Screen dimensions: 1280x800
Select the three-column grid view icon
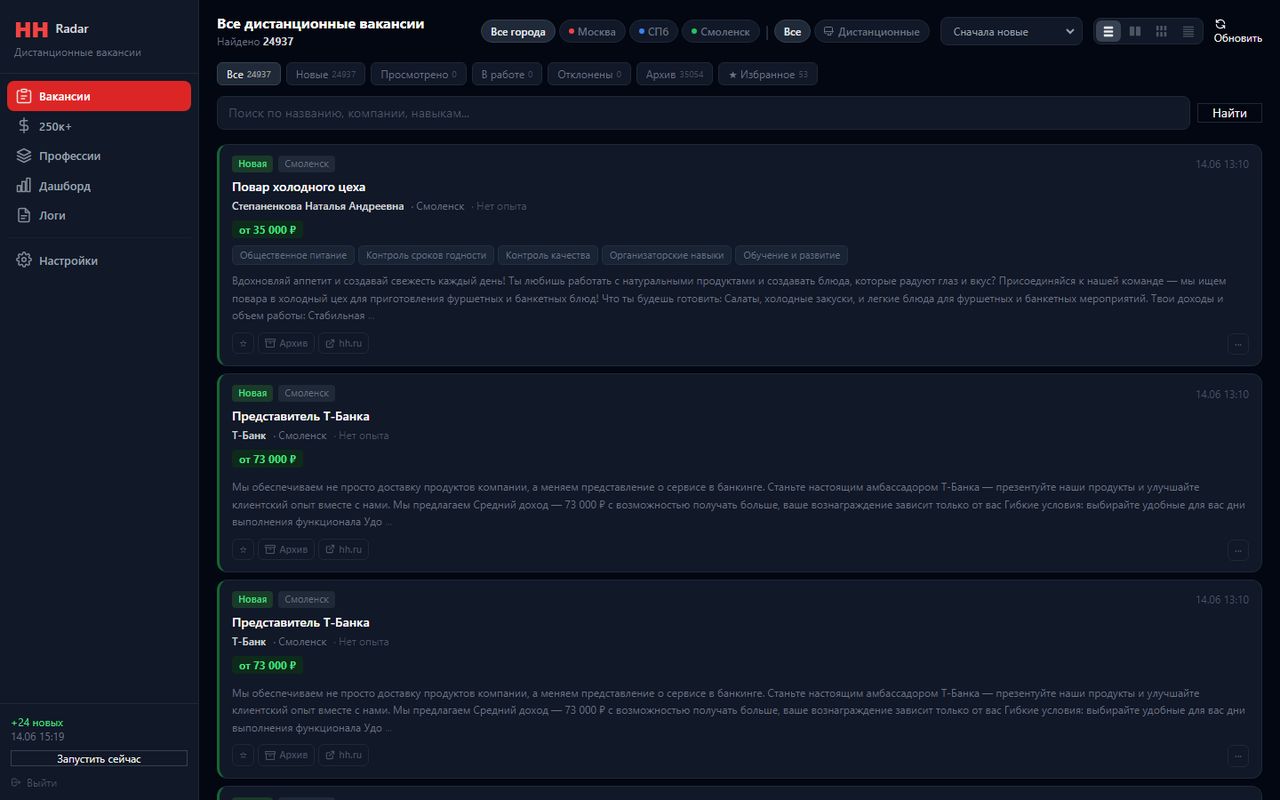[1161, 31]
